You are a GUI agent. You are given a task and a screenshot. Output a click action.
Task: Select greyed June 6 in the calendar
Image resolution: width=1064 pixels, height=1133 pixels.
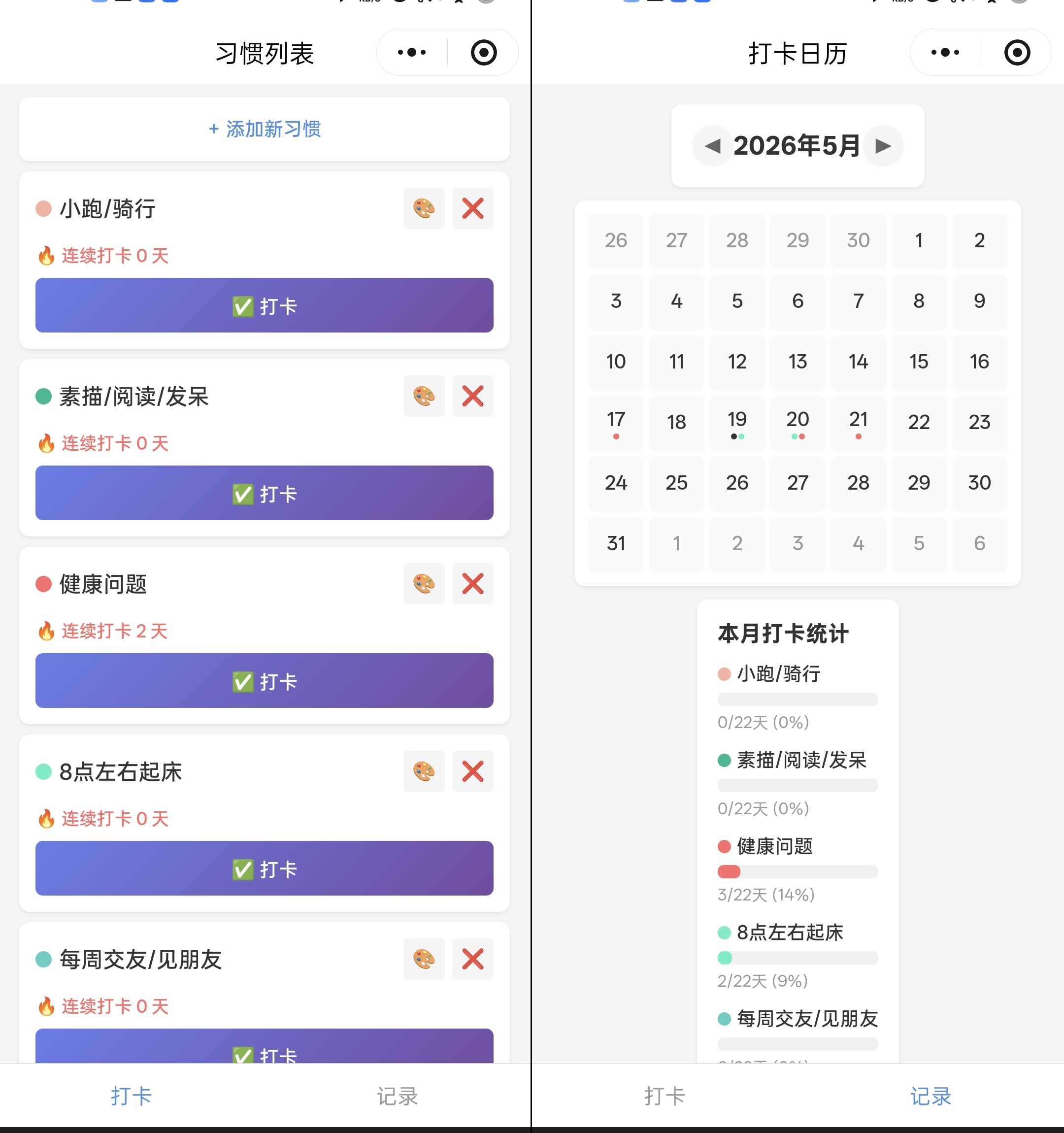coord(980,544)
